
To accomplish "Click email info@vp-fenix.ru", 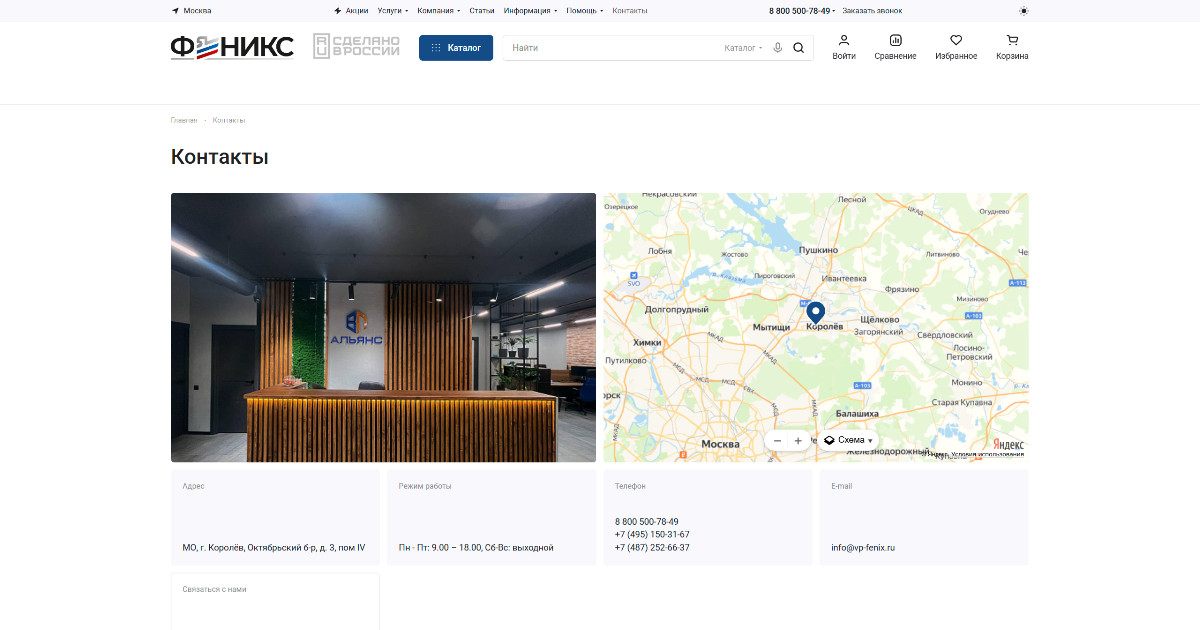I will tap(863, 548).
